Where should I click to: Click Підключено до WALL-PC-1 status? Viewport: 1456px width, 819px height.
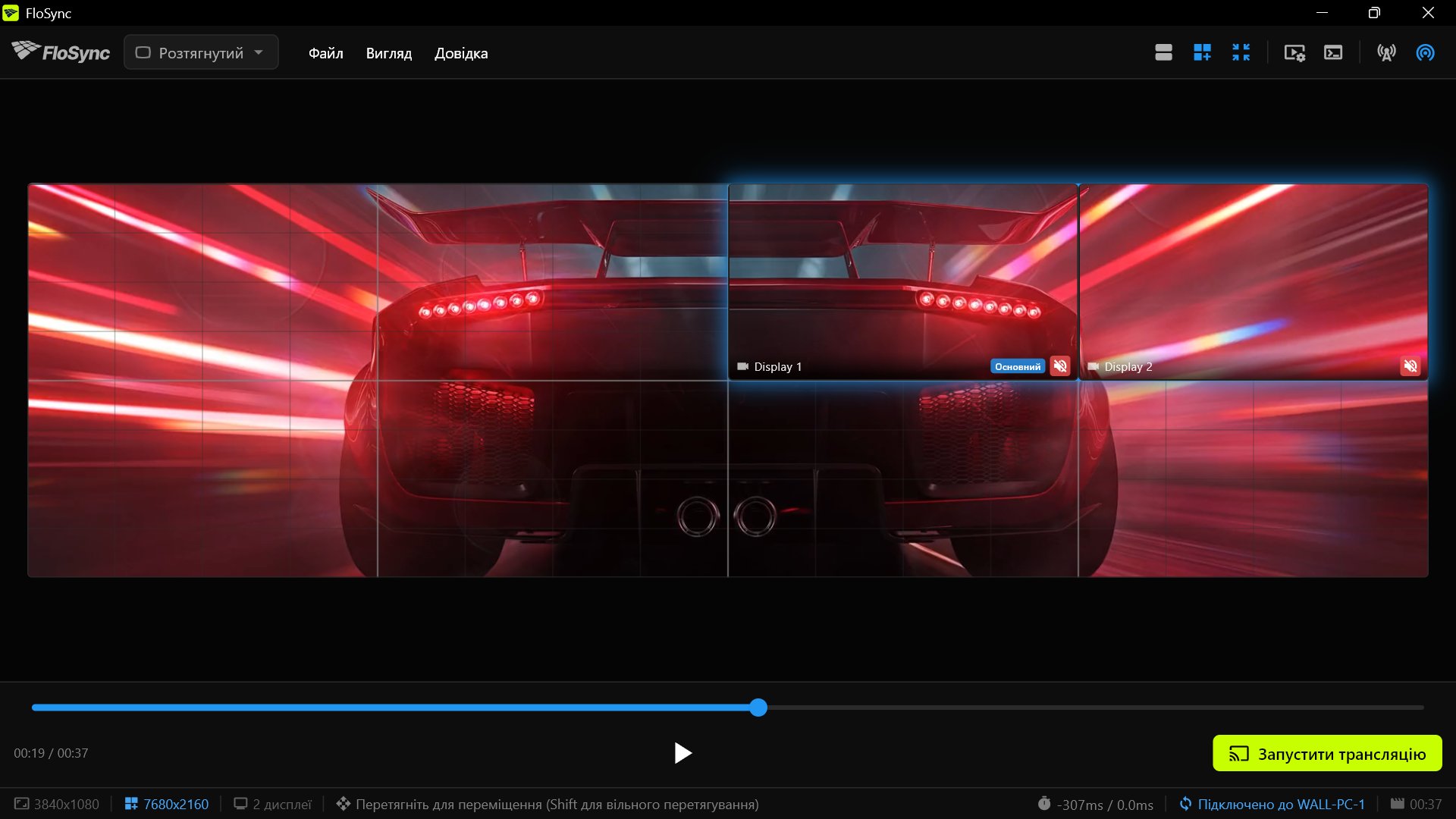(x=1282, y=804)
